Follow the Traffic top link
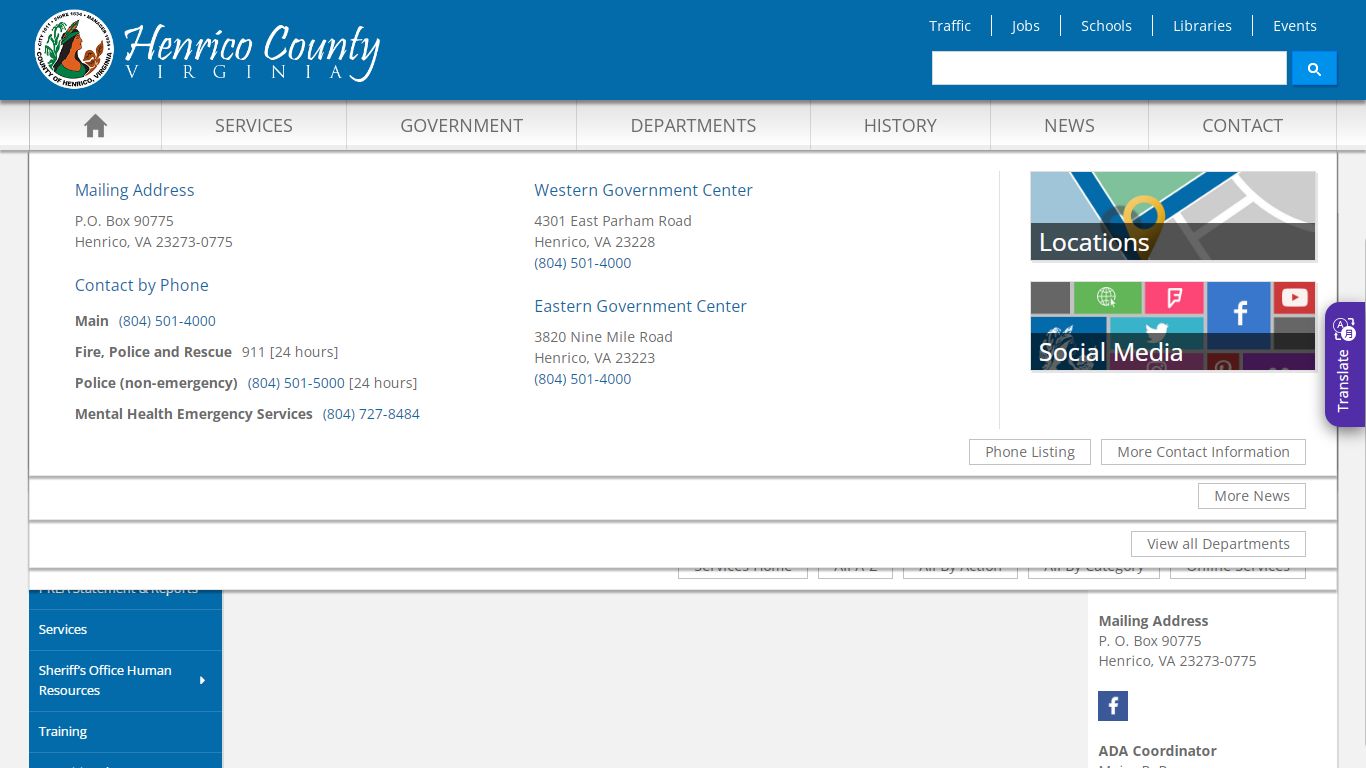 (x=950, y=26)
